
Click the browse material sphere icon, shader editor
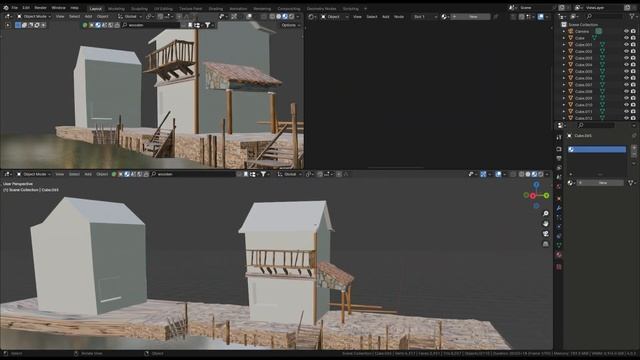coord(444,17)
